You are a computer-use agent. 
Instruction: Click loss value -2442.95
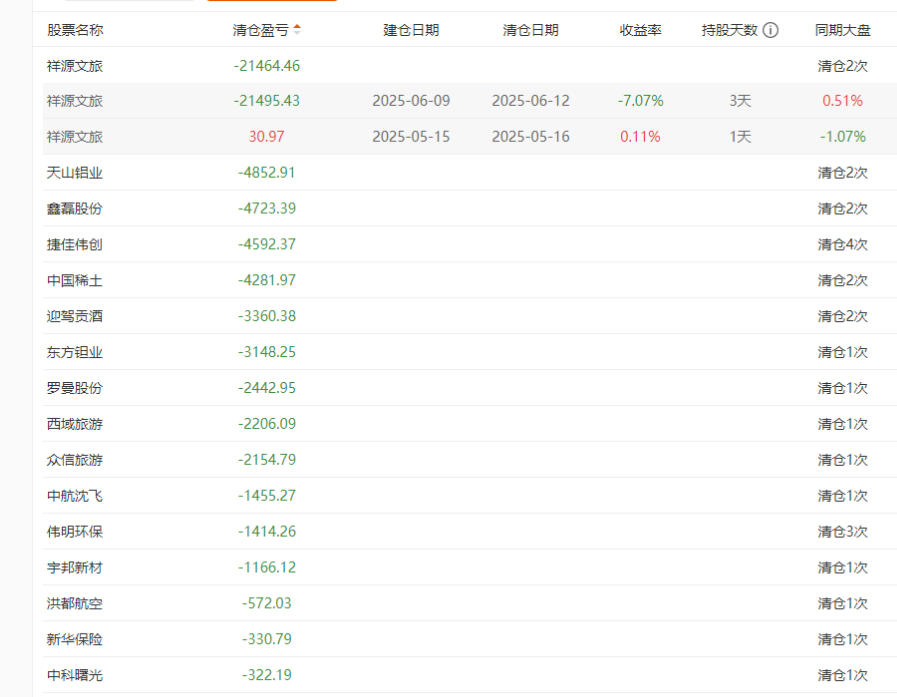(x=267, y=388)
